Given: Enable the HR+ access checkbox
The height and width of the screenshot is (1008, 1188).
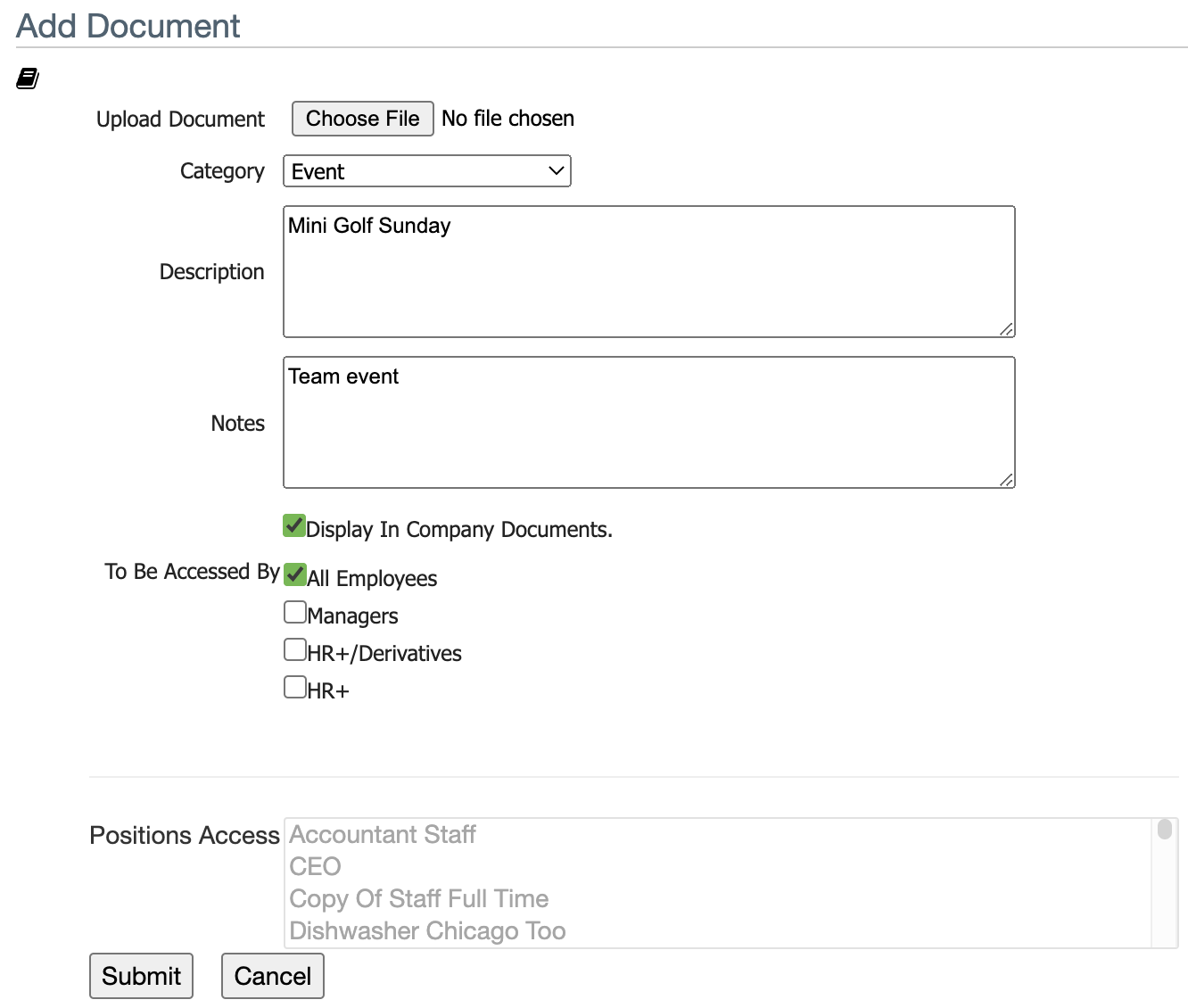Looking at the screenshot, I should 295,686.
